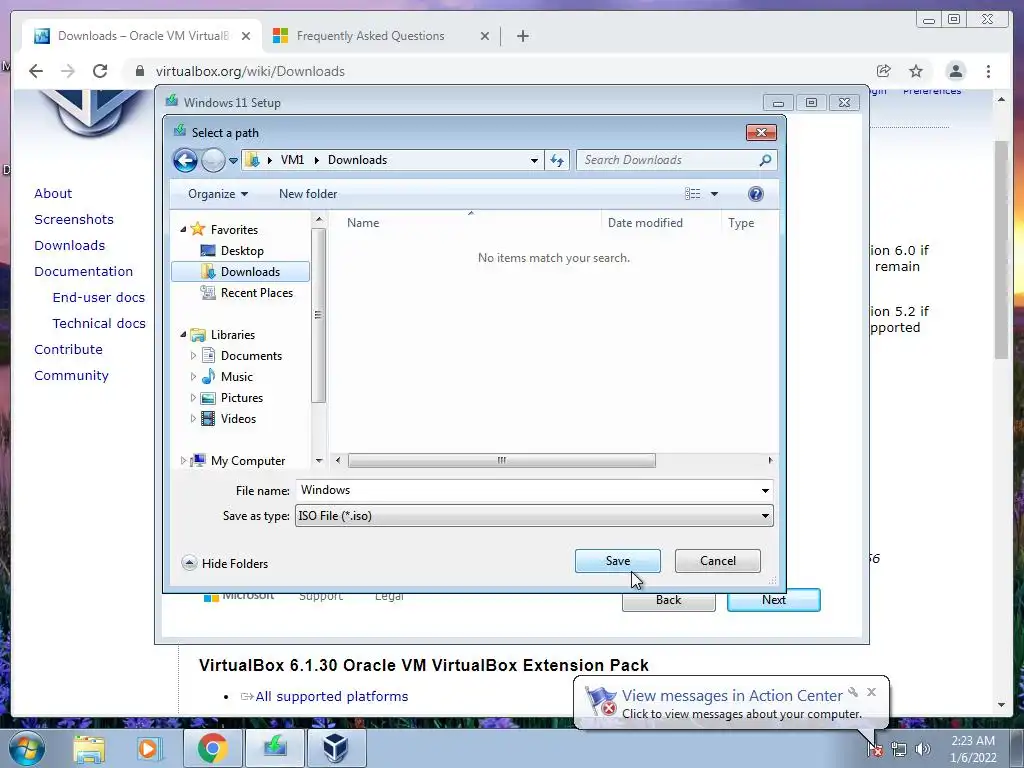The width and height of the screenshot is (1024, 768).
Task: Click the volume speaker tray icon
Action: (x=923, y=749)
